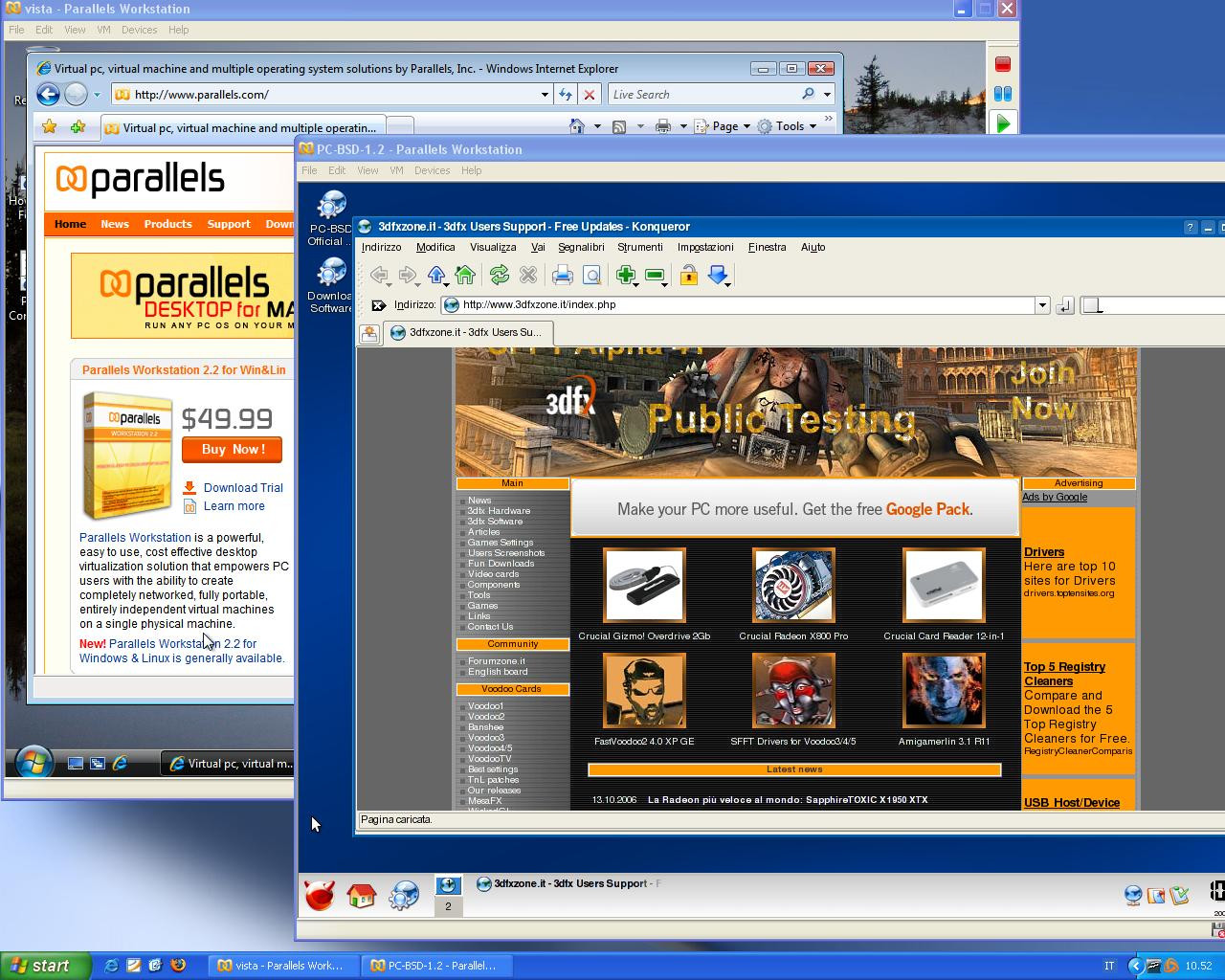
Task: Decrease font size with green minus icon
Action: pyautogui.click(x=655, y=276)
